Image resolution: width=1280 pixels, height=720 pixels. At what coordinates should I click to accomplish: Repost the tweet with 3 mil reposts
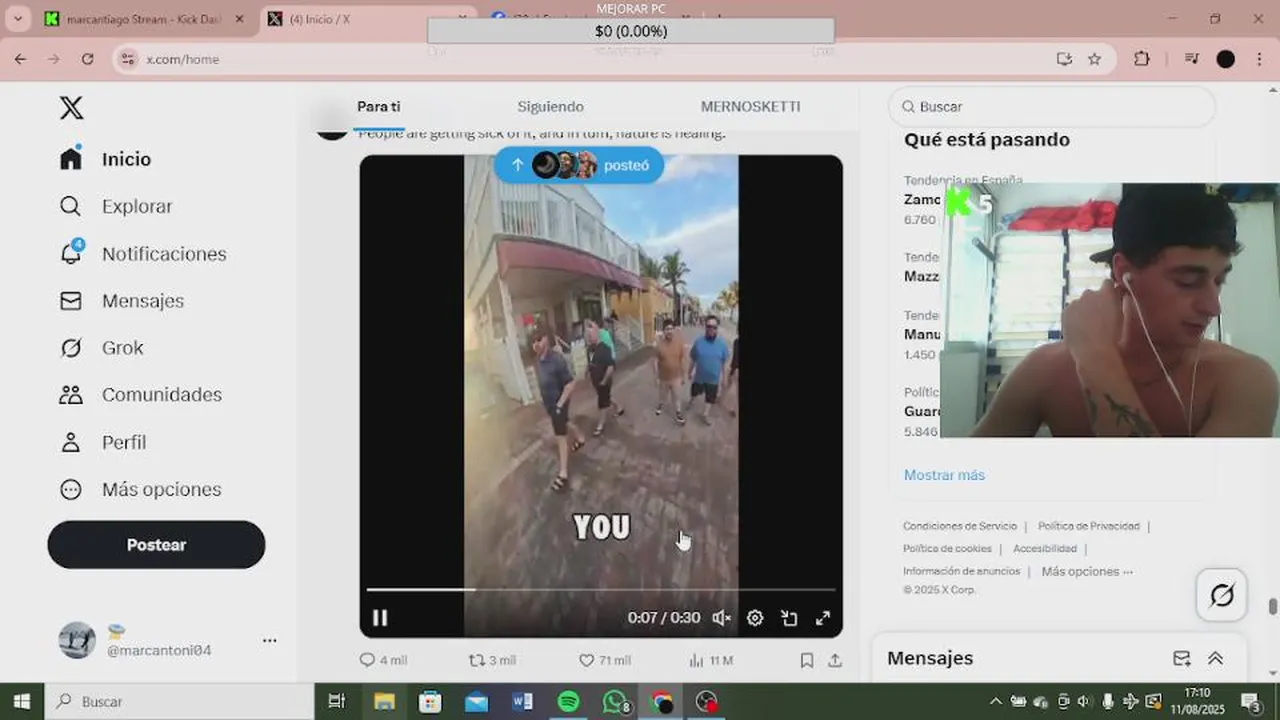click(x=492, y=660)
